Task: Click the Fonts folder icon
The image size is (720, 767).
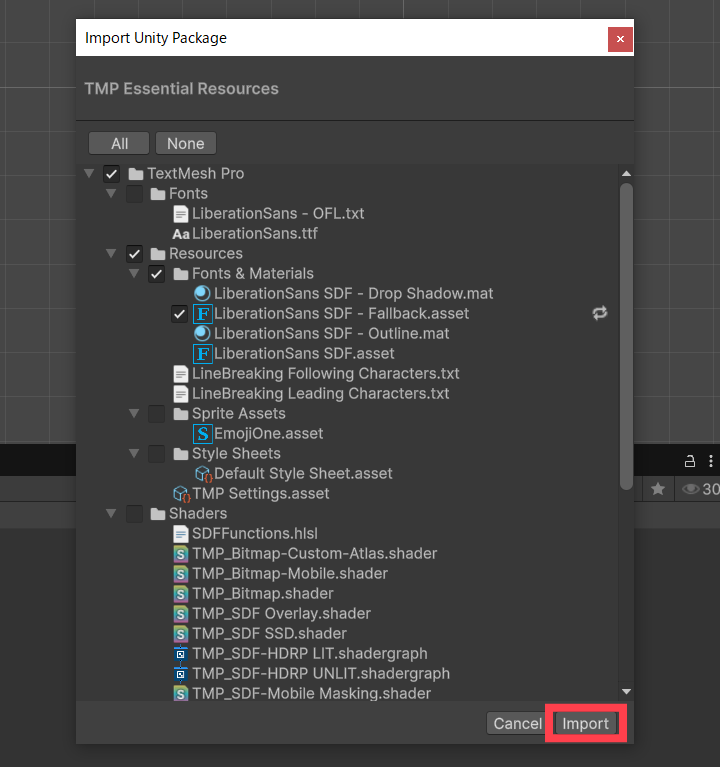Action: point(158,194)
